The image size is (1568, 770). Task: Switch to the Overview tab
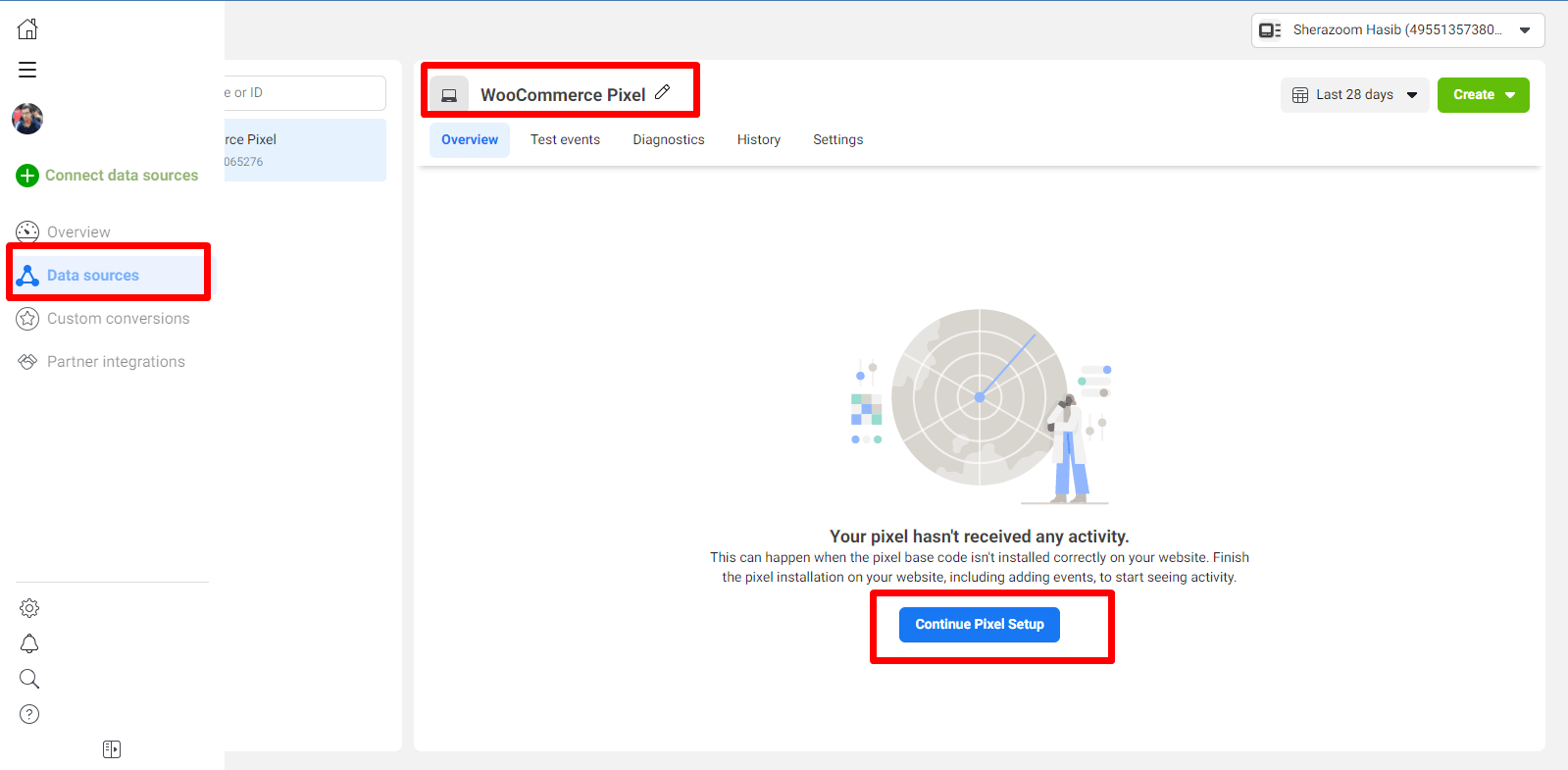470,140
